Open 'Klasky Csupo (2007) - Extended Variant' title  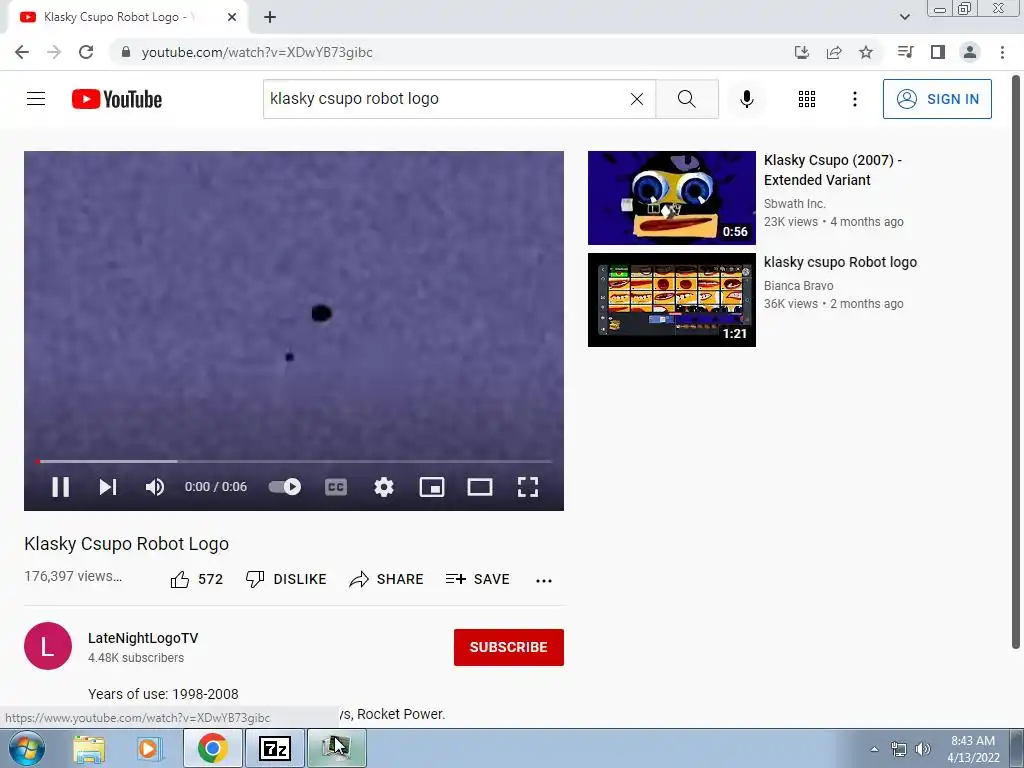(833, 170)
